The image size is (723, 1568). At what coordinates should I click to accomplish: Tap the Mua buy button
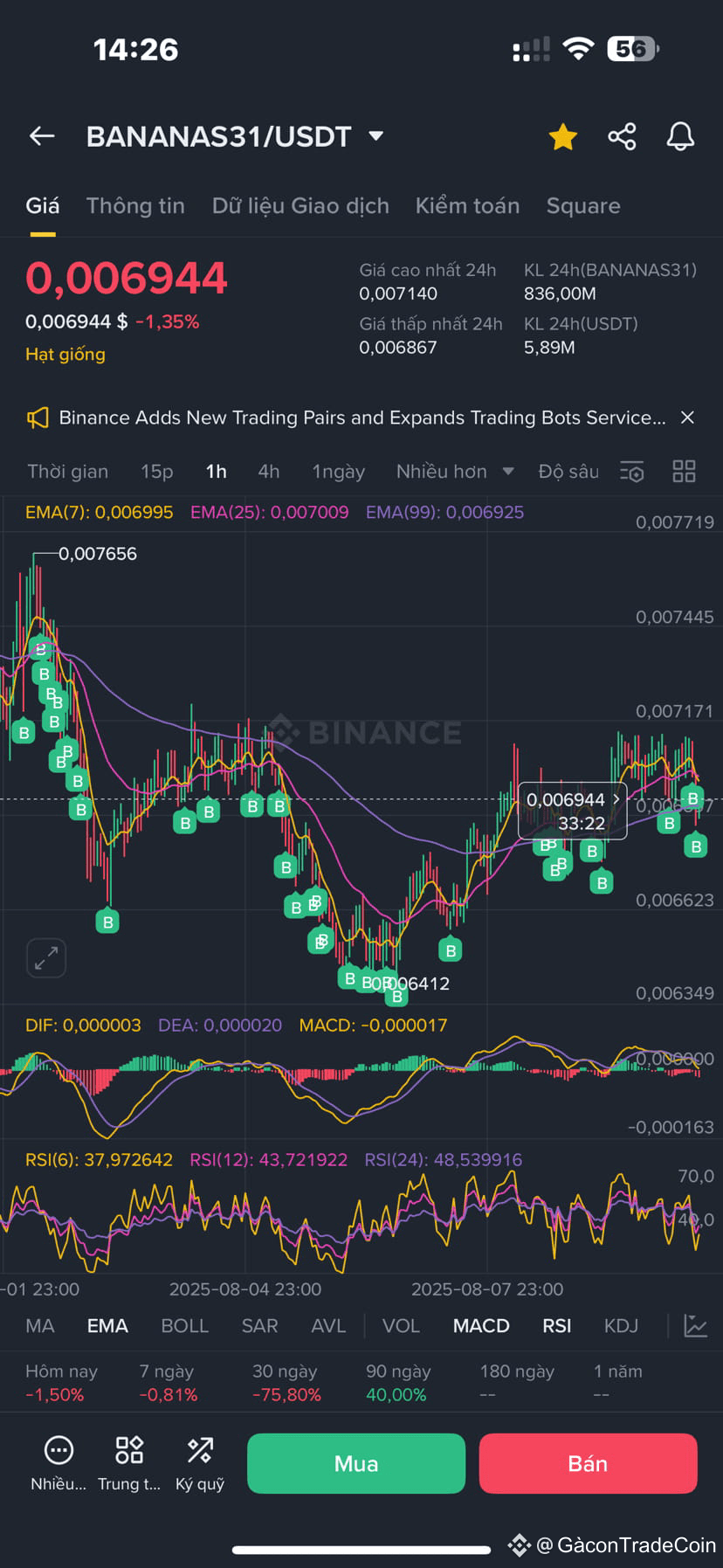[356, 1463]
